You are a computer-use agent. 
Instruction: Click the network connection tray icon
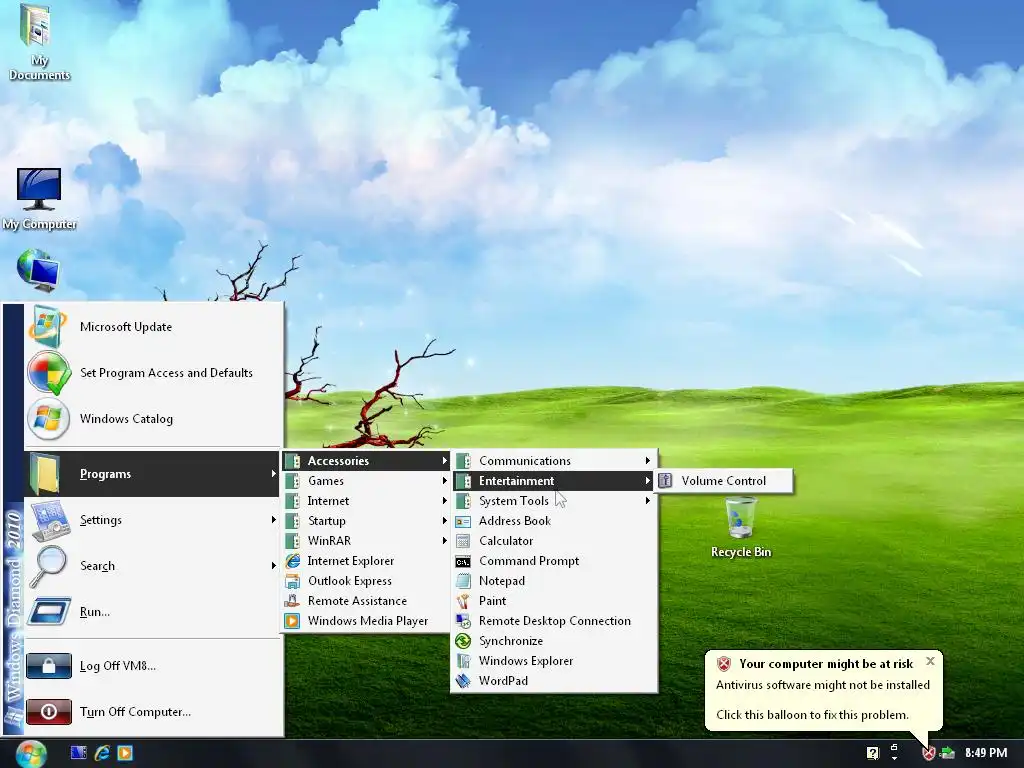[x=947, y=753]
